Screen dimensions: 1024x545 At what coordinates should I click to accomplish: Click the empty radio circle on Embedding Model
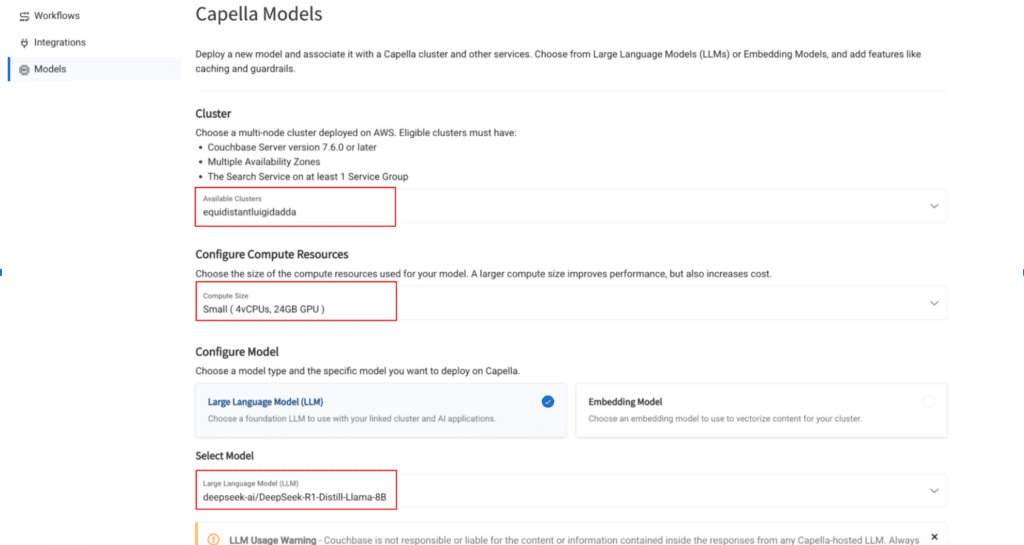click(928, 401)
